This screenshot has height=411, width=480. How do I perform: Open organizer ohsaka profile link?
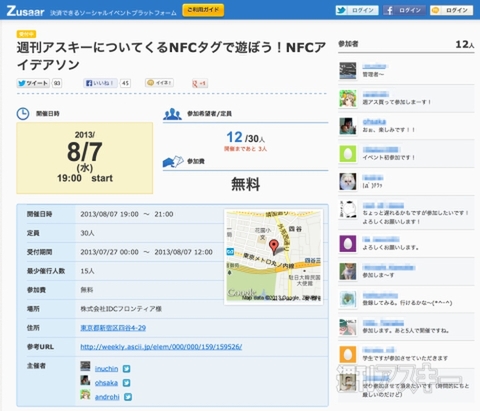[106, 383]
